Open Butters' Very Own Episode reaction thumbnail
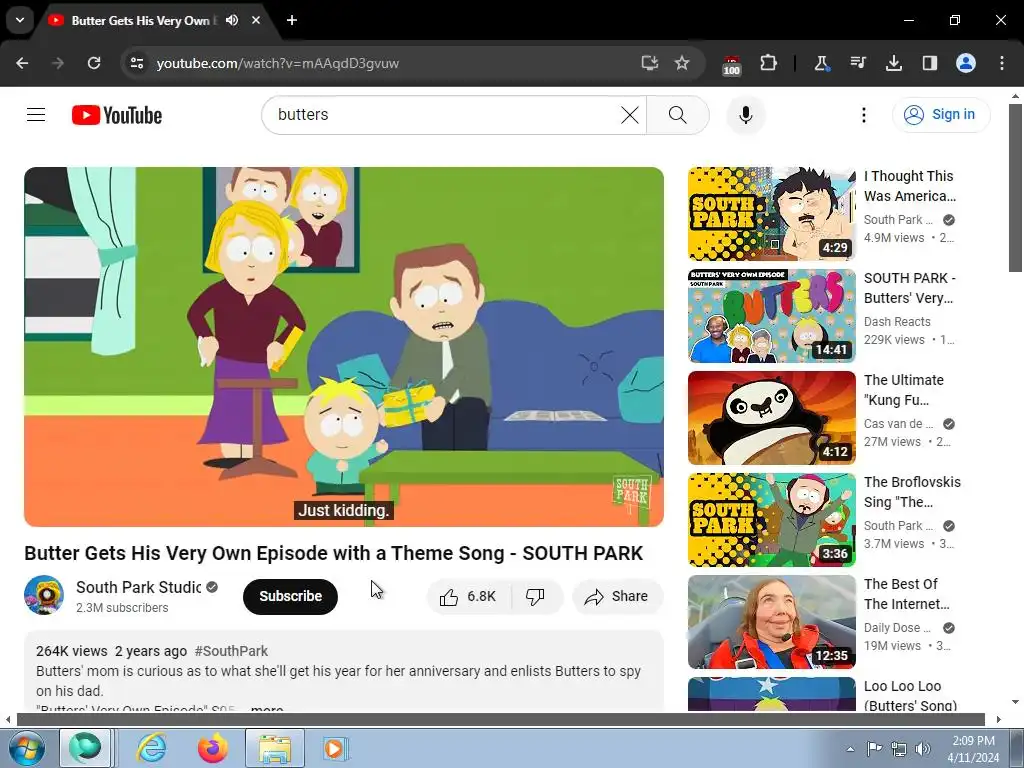1024x768 pixels. [771, 315]
